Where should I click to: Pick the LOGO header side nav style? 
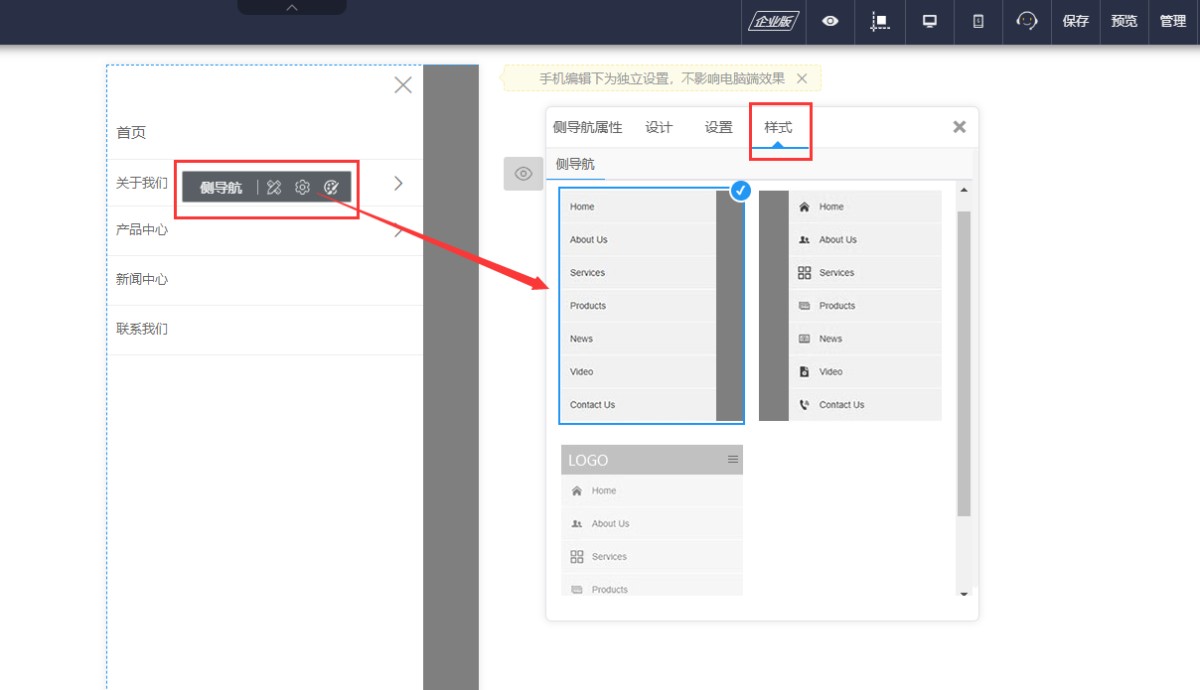651,520
